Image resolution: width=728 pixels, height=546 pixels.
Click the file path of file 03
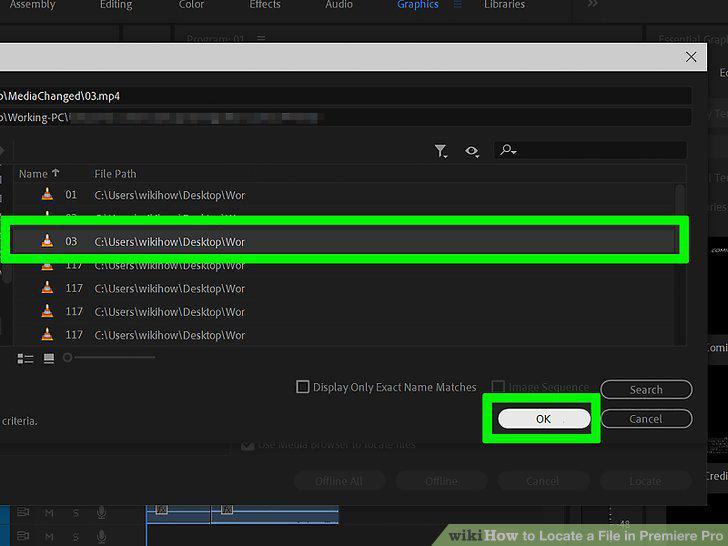click(169, 242)
